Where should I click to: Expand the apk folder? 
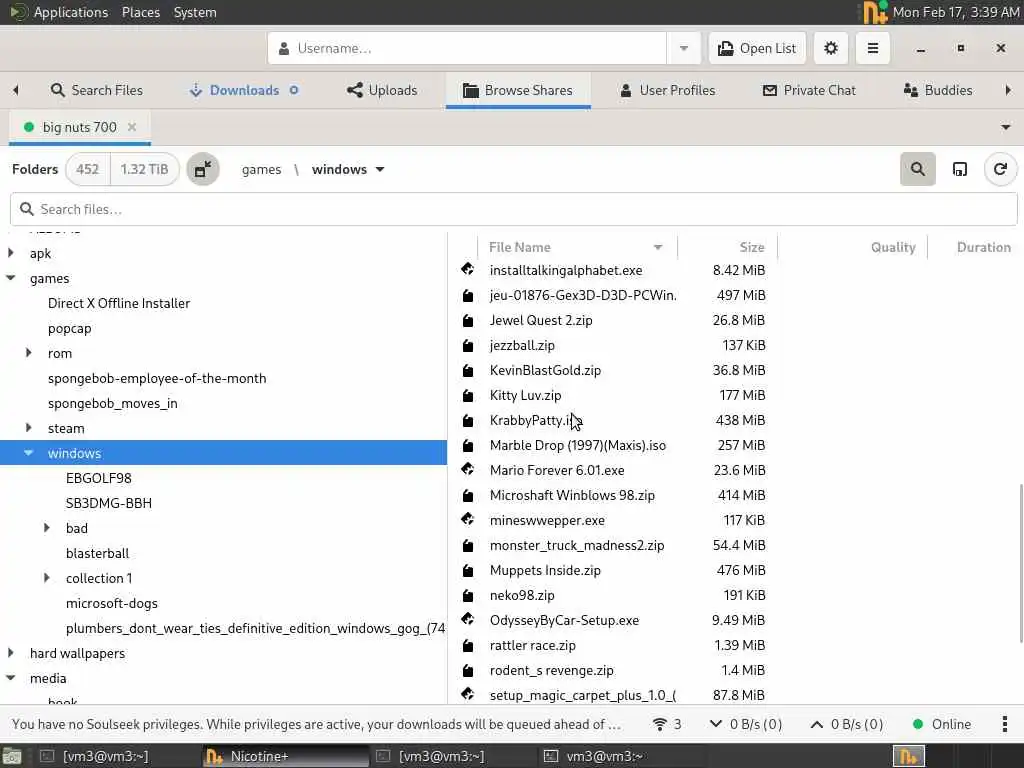pos(10,253)
